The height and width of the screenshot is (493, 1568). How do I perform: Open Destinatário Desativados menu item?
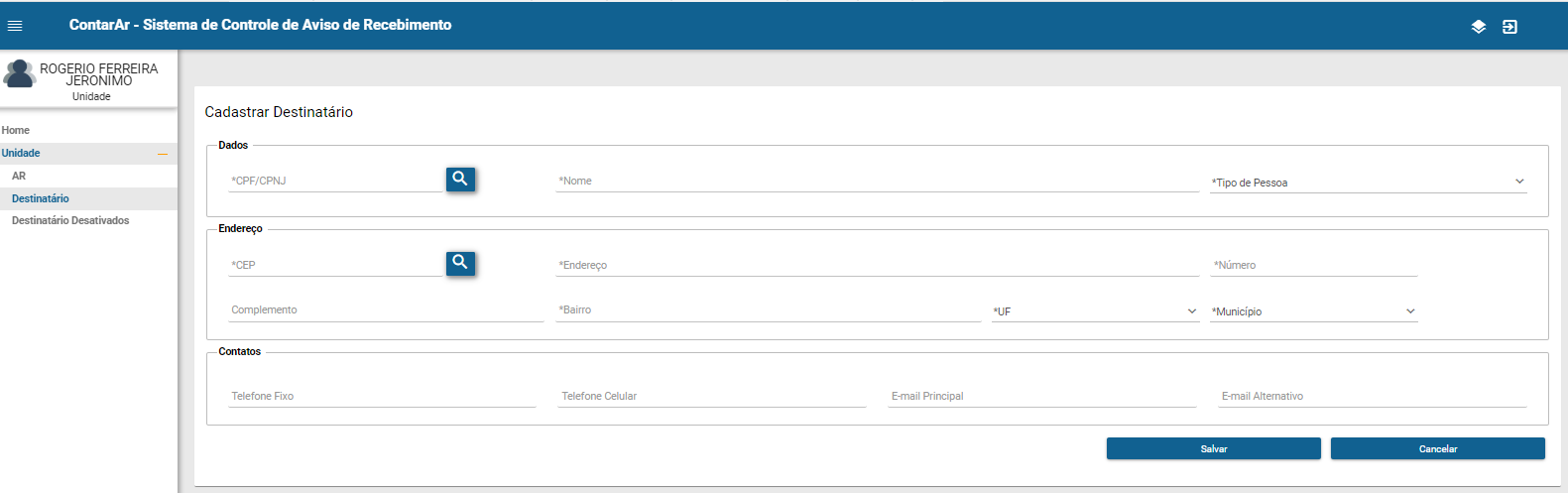[x=70, y=220]
